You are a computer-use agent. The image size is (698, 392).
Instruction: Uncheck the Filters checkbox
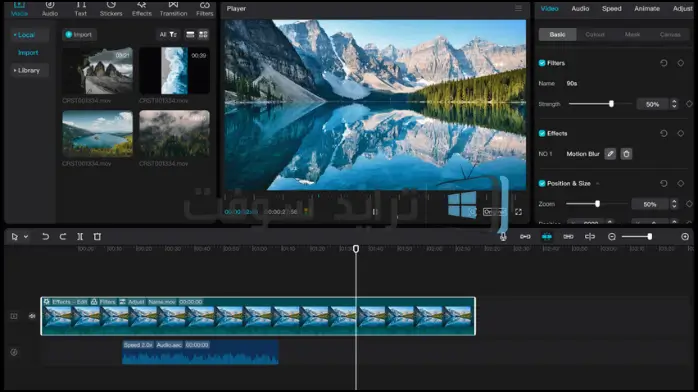click(542, 63)
